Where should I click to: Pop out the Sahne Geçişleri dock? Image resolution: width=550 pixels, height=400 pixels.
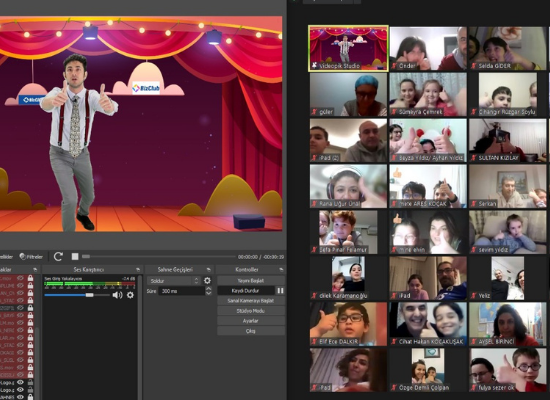pos(209,269)
